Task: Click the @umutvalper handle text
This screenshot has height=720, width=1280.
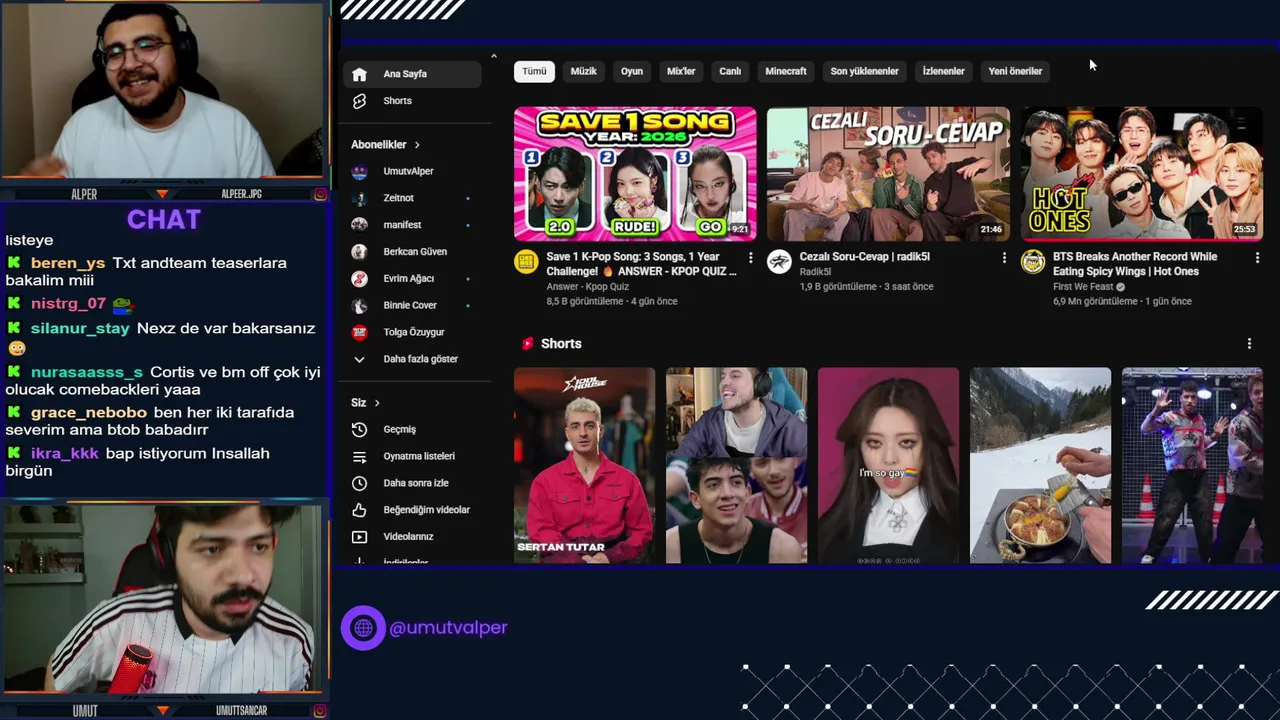Action: tap(448, 628)
